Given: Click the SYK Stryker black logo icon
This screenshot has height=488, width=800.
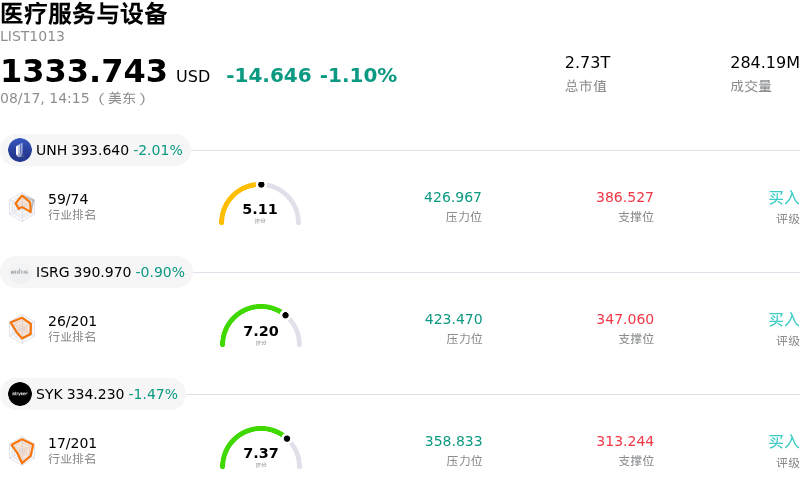Looking at the screenshot, I should tap(20, 394).
